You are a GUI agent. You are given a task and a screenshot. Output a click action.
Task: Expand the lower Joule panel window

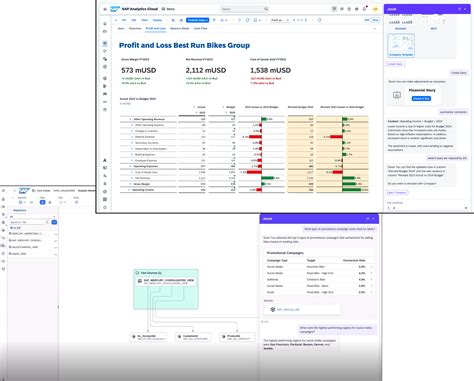coord(368,219)
